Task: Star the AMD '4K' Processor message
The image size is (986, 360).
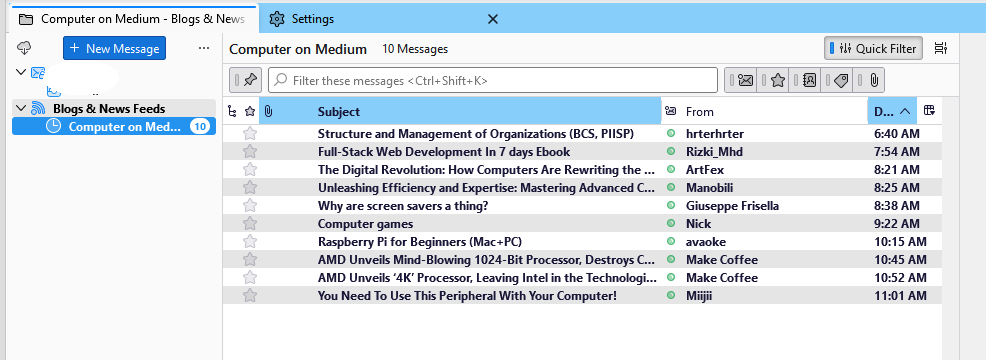Action: point(250,278)
